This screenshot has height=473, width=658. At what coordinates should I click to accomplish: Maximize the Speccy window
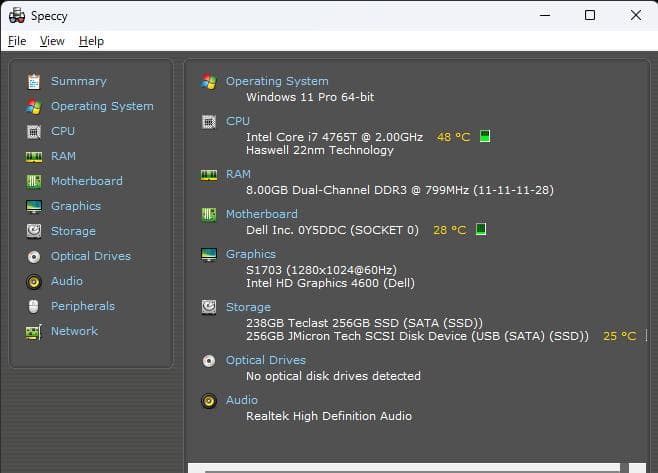coord(590,16)
